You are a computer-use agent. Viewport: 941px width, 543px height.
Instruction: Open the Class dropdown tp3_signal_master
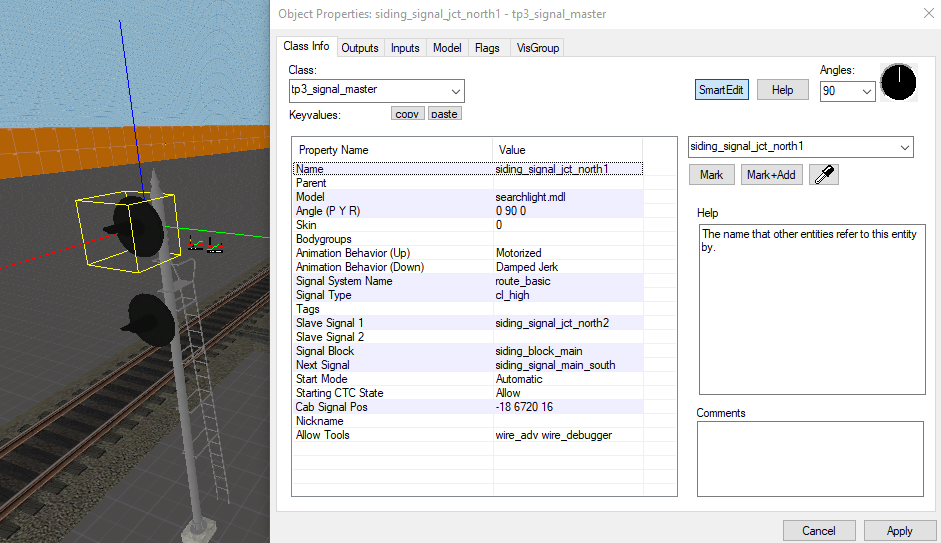(377, 91)
